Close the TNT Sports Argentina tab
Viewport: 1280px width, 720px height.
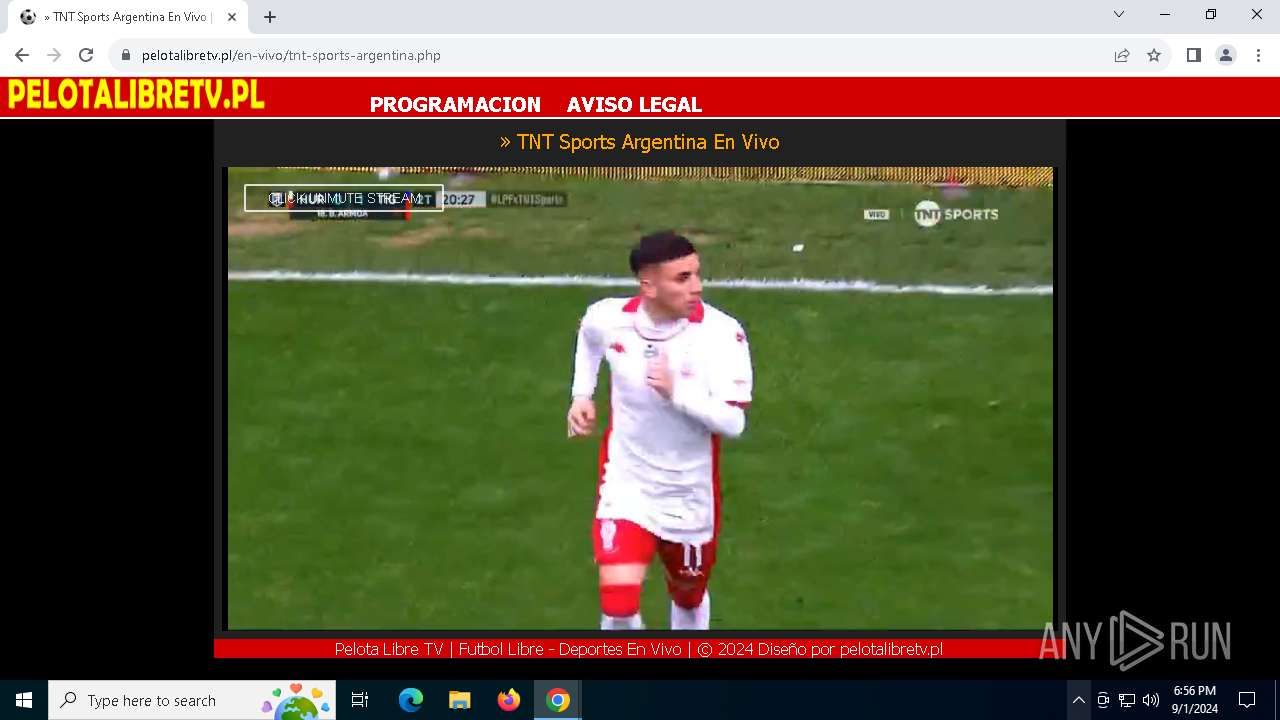[x=232, y=17]
